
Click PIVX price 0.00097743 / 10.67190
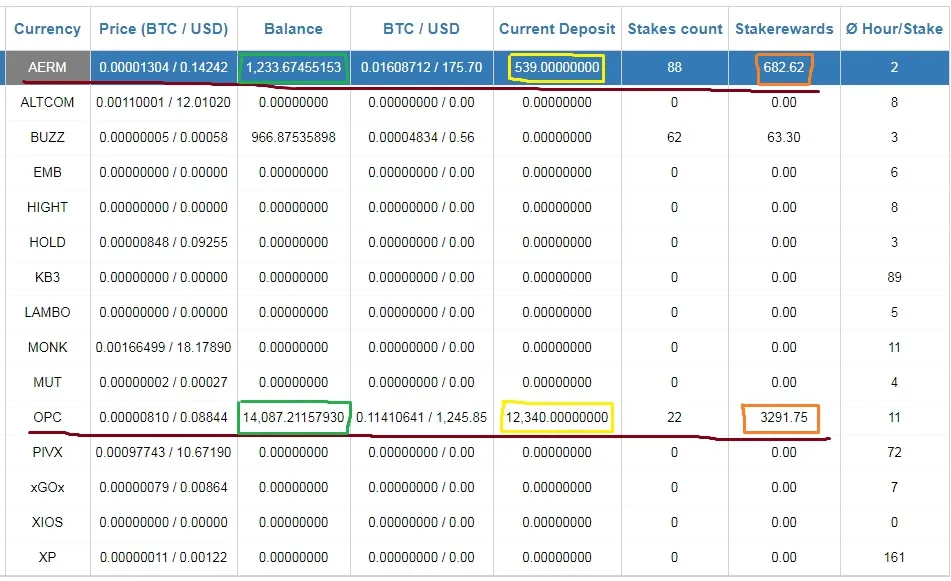[x=164, y=452]
